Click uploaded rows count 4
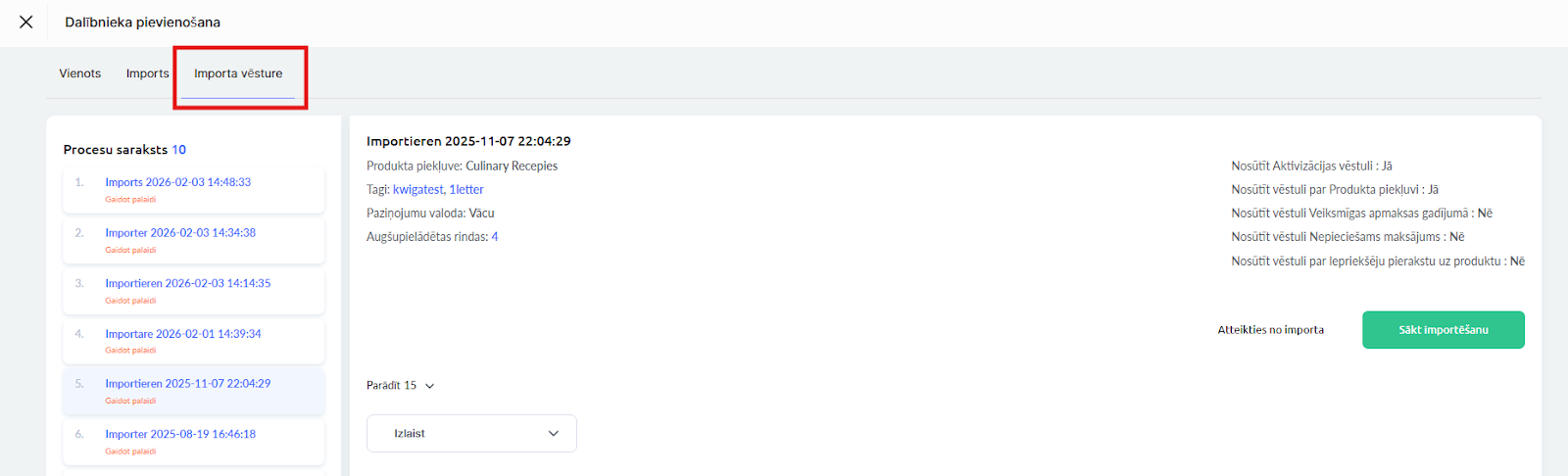This screenshot has width=1568, height=476. click(x=495, y=237)
